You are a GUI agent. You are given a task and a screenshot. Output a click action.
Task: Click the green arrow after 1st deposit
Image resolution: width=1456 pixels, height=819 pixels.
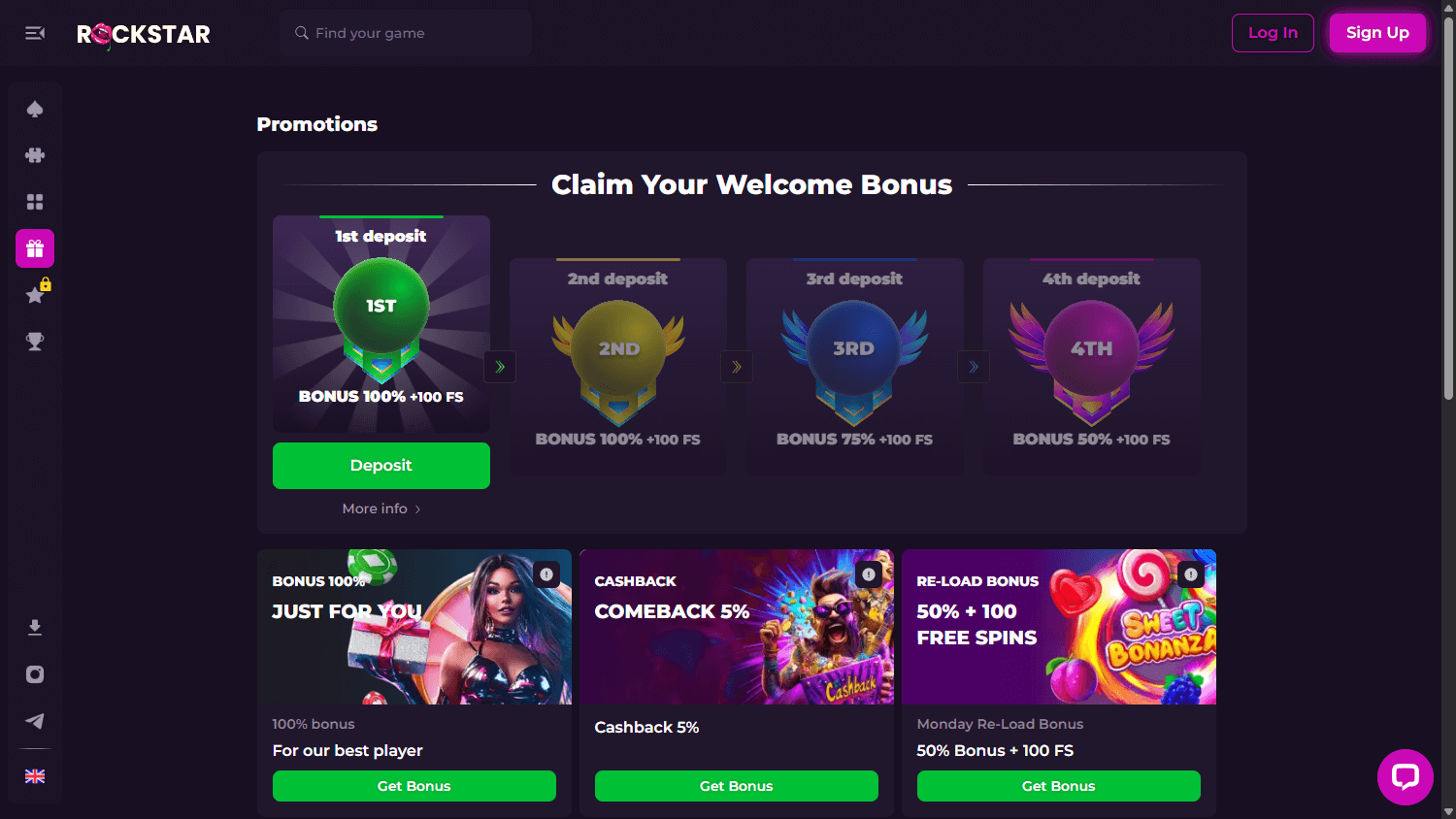500,367
